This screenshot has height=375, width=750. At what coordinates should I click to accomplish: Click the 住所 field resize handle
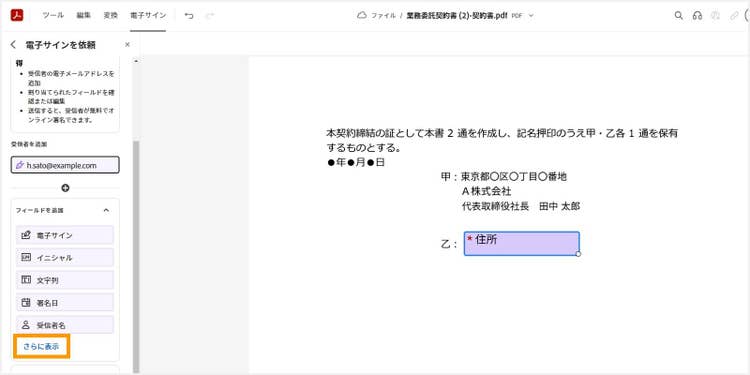tap(578, 254)
